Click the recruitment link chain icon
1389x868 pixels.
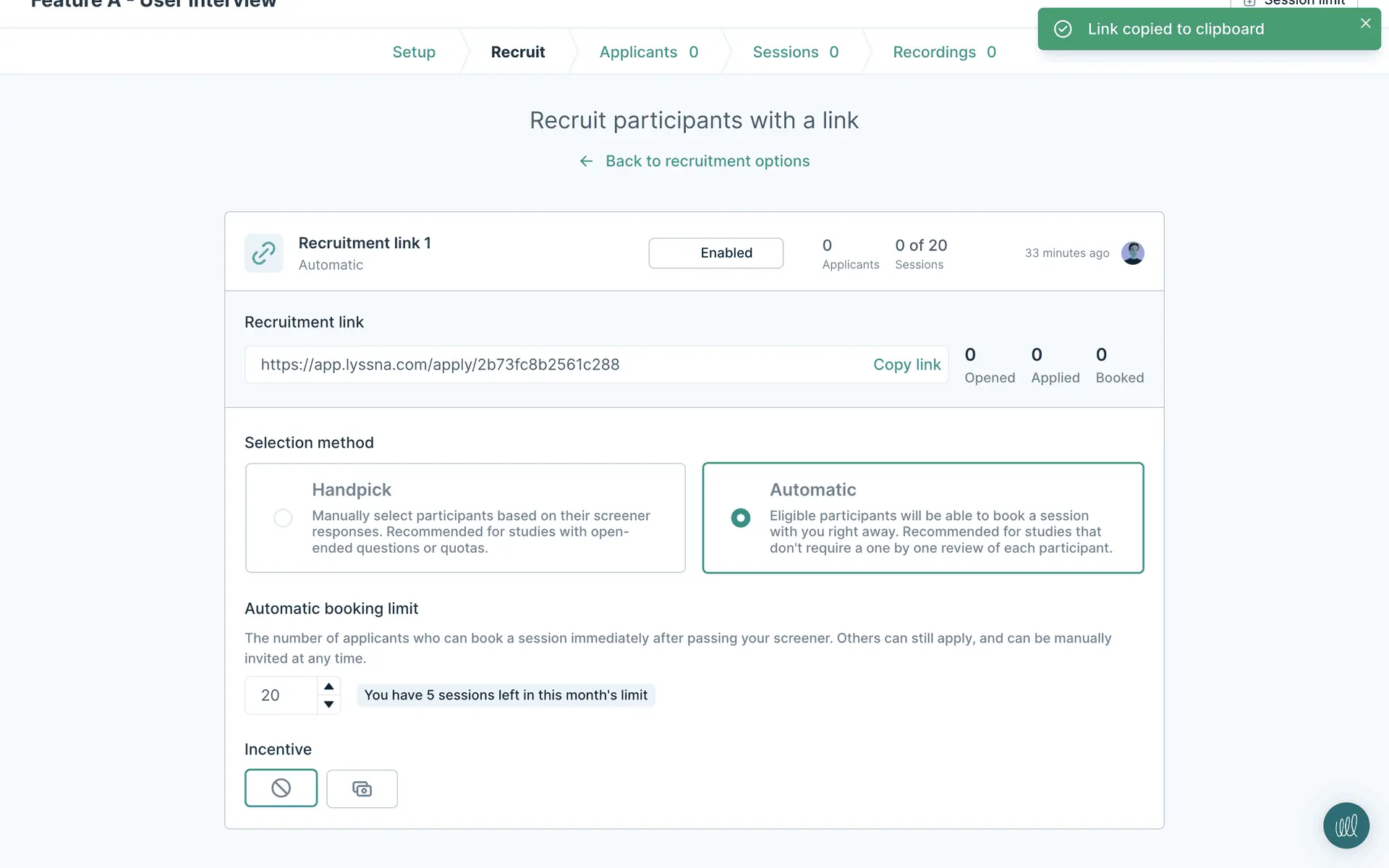point(263,253)
